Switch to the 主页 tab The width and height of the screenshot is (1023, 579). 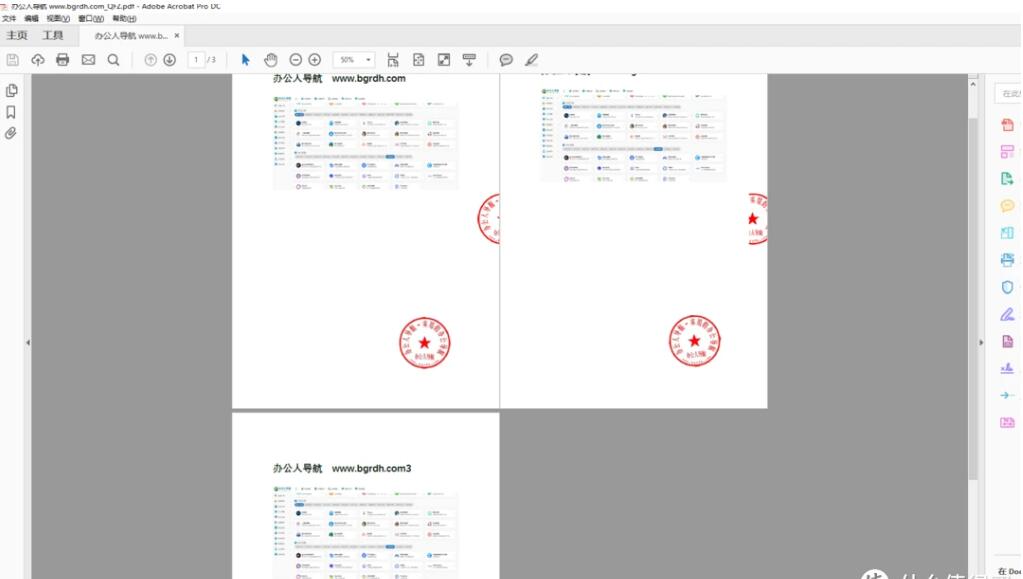[17, 34]
